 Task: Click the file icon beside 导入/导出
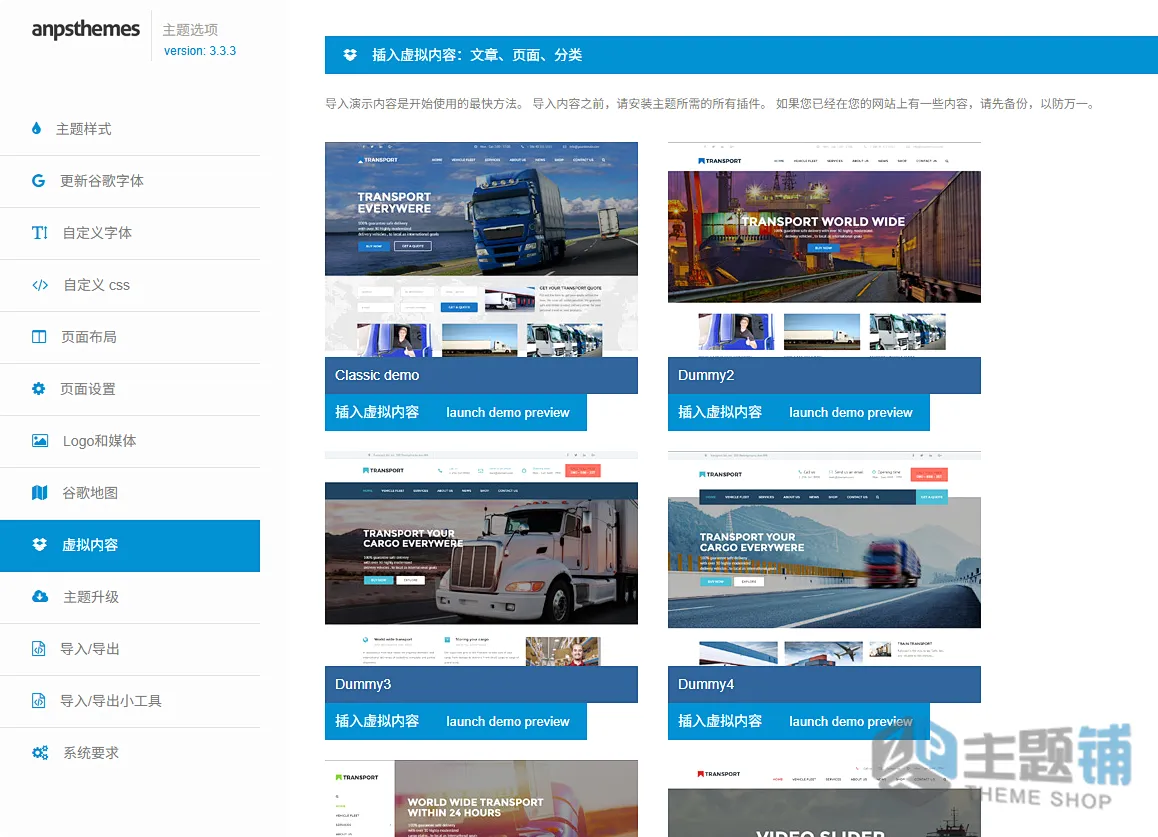coord(38,649)
